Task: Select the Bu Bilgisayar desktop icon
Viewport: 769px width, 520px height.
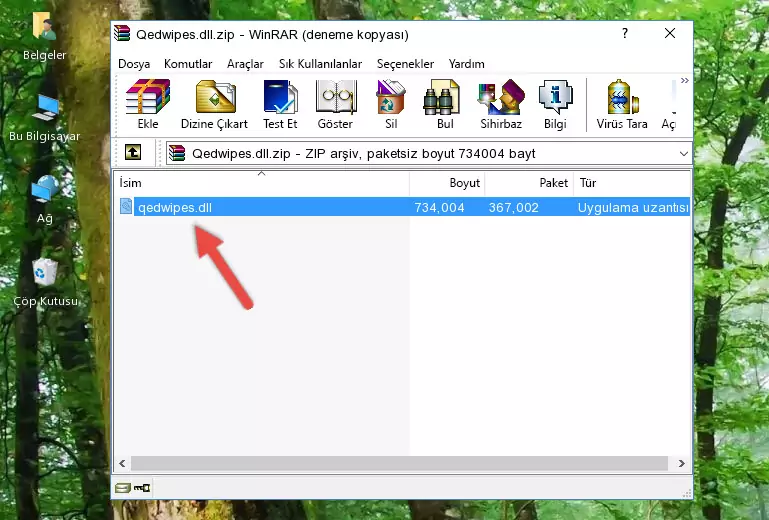Action: (x=45, y=119)
